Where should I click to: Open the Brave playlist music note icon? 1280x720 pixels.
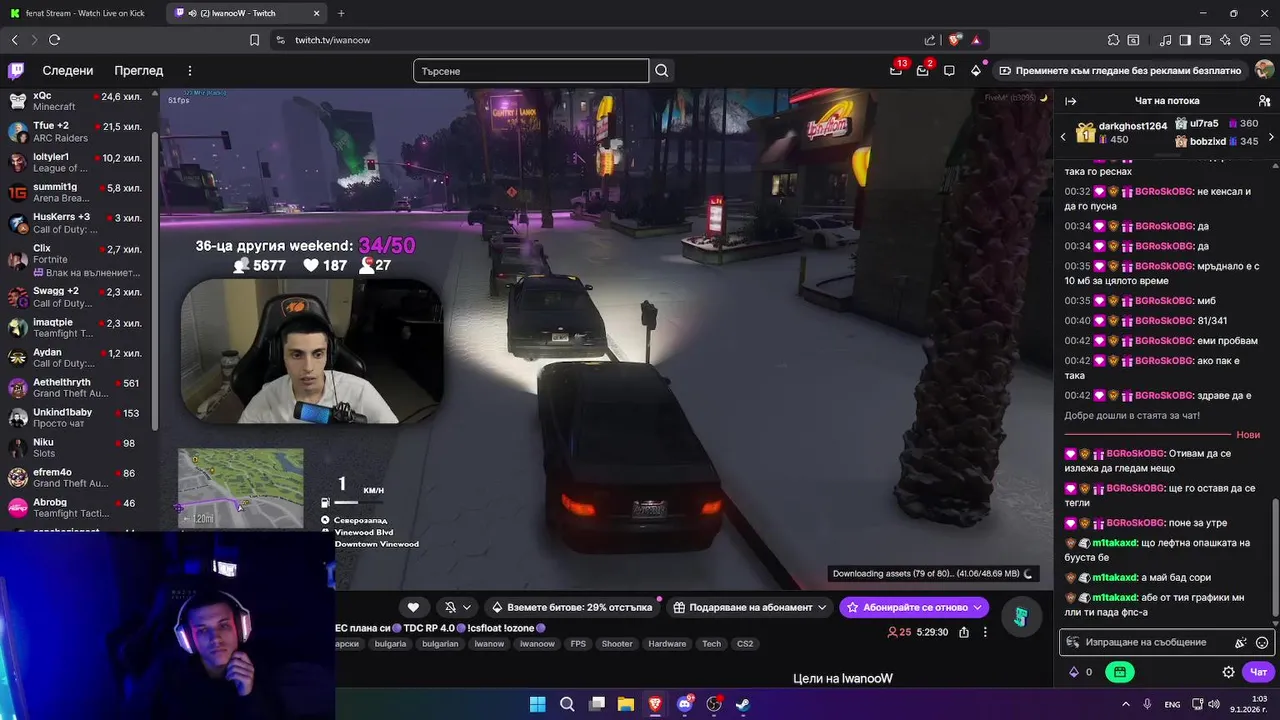pos(1165,40)
